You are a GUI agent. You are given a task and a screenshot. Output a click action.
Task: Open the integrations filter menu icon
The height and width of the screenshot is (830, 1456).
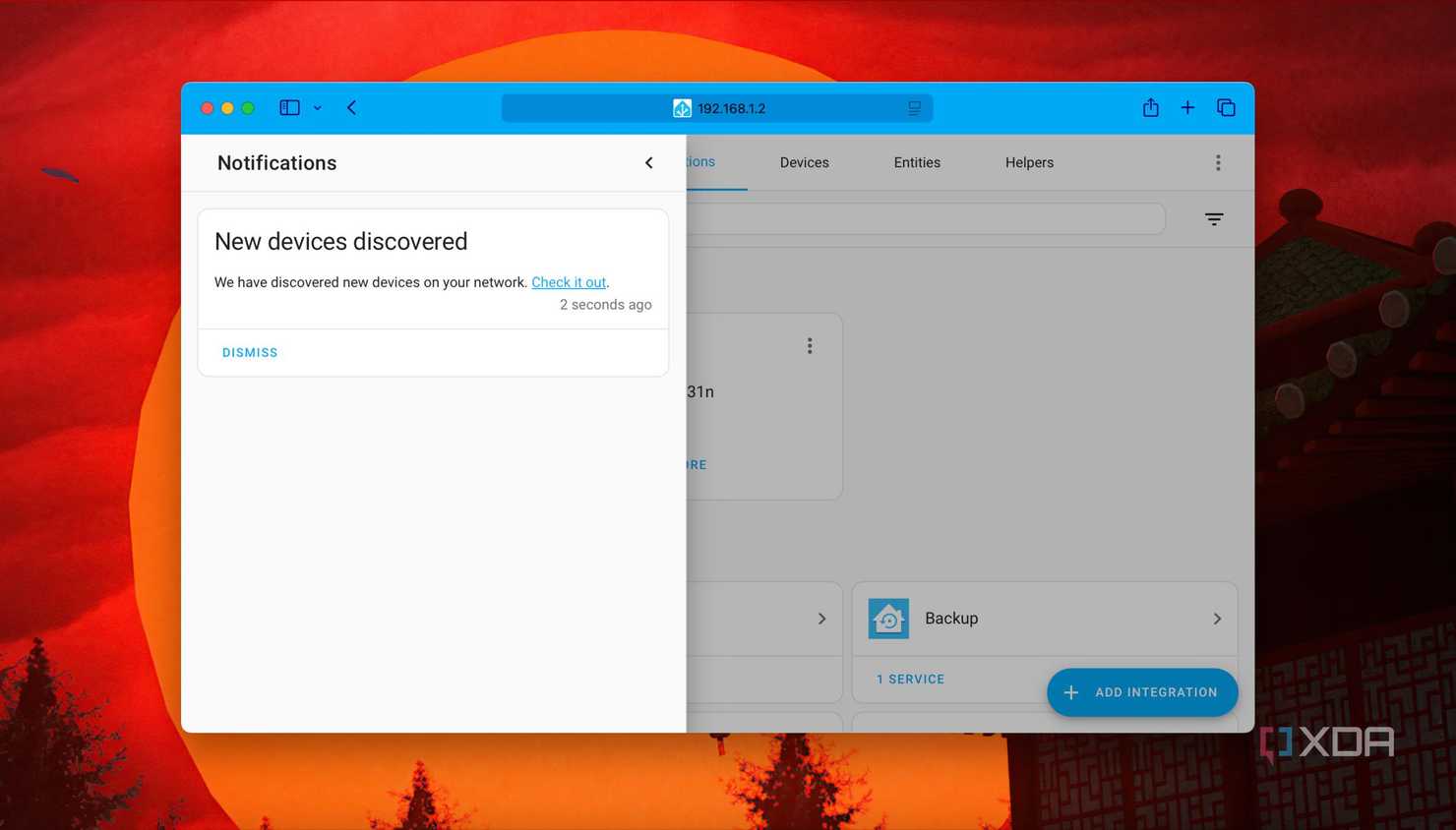1214,219
